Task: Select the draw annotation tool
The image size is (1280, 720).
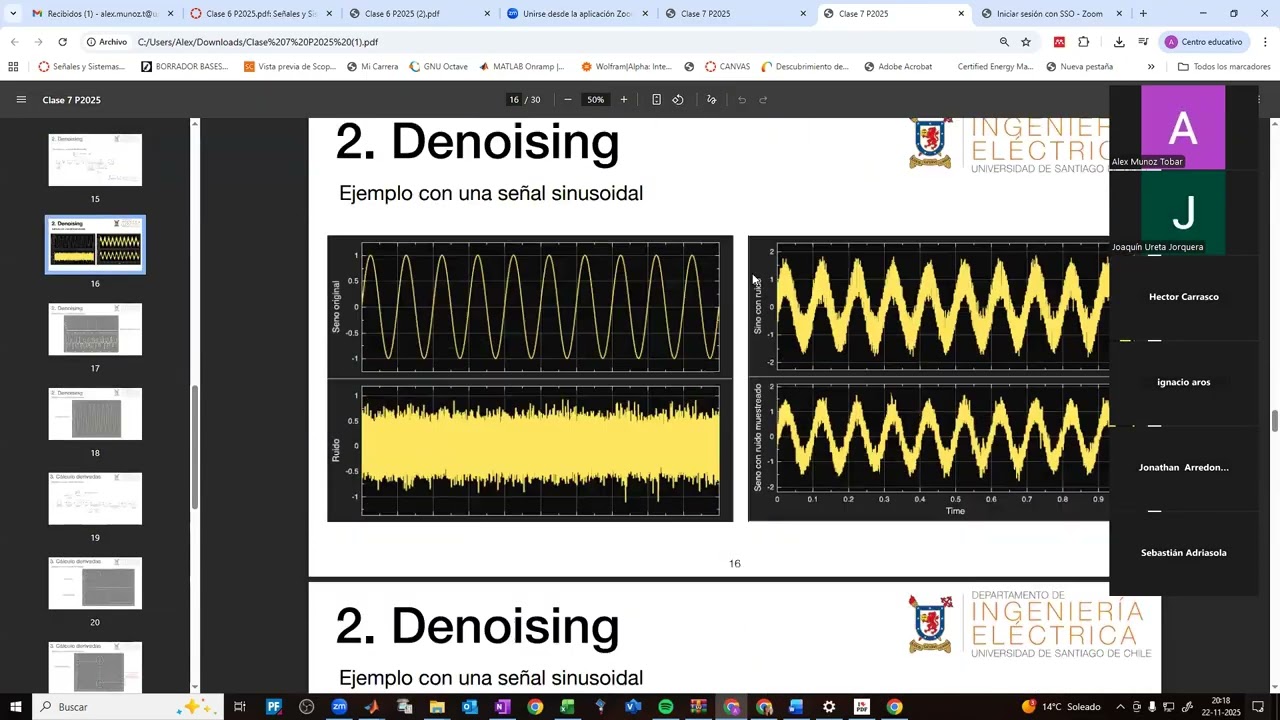Action: tap(712, 100)
